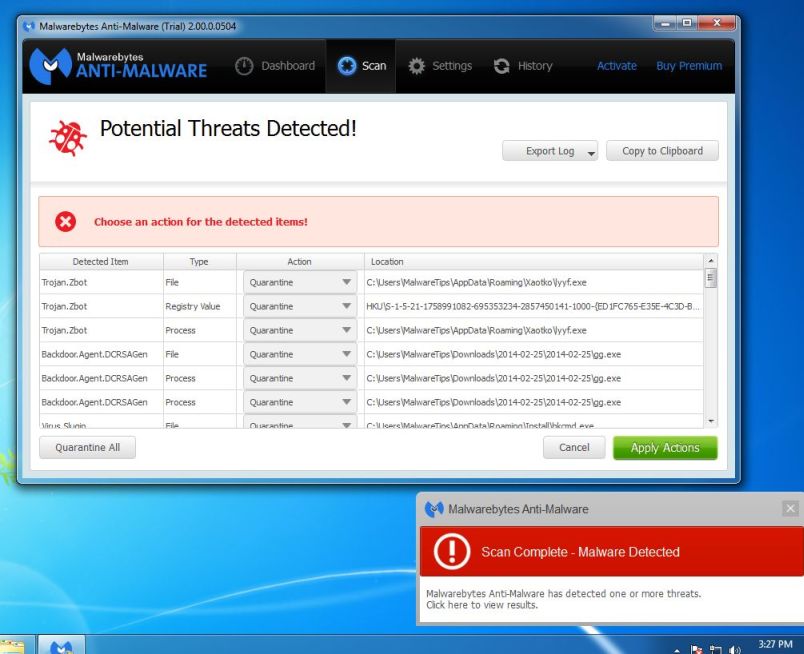Viewport: 804px width, 654px height.
Task: Click the Malwarebytes Anti-Malware logo
Action: pyautogui.click(x=120, y=66)
